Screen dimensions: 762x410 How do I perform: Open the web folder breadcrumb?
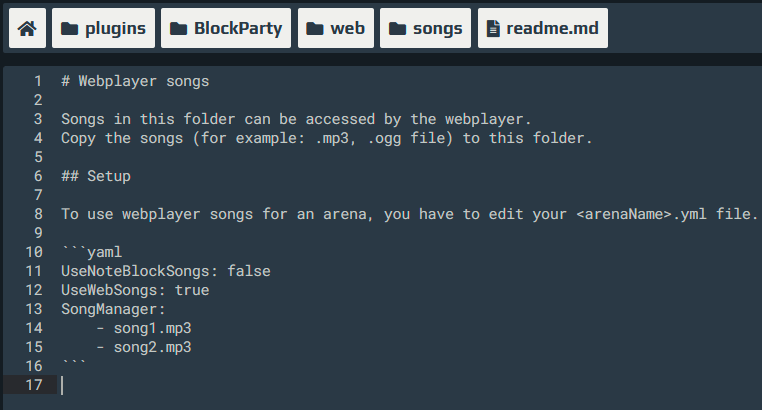click(x=336, y=28)
